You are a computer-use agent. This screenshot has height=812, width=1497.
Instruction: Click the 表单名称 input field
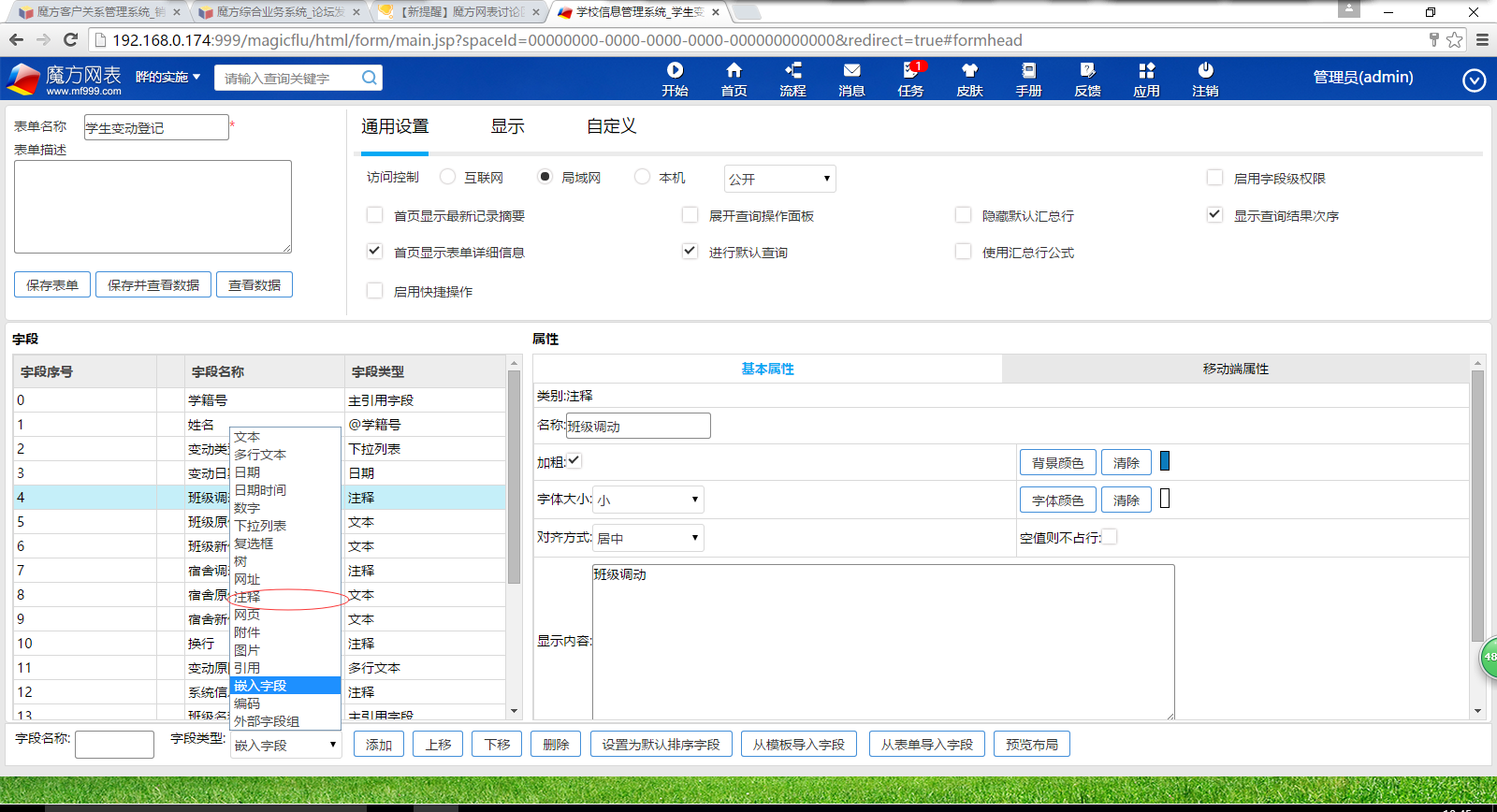[x=156, y=127]
